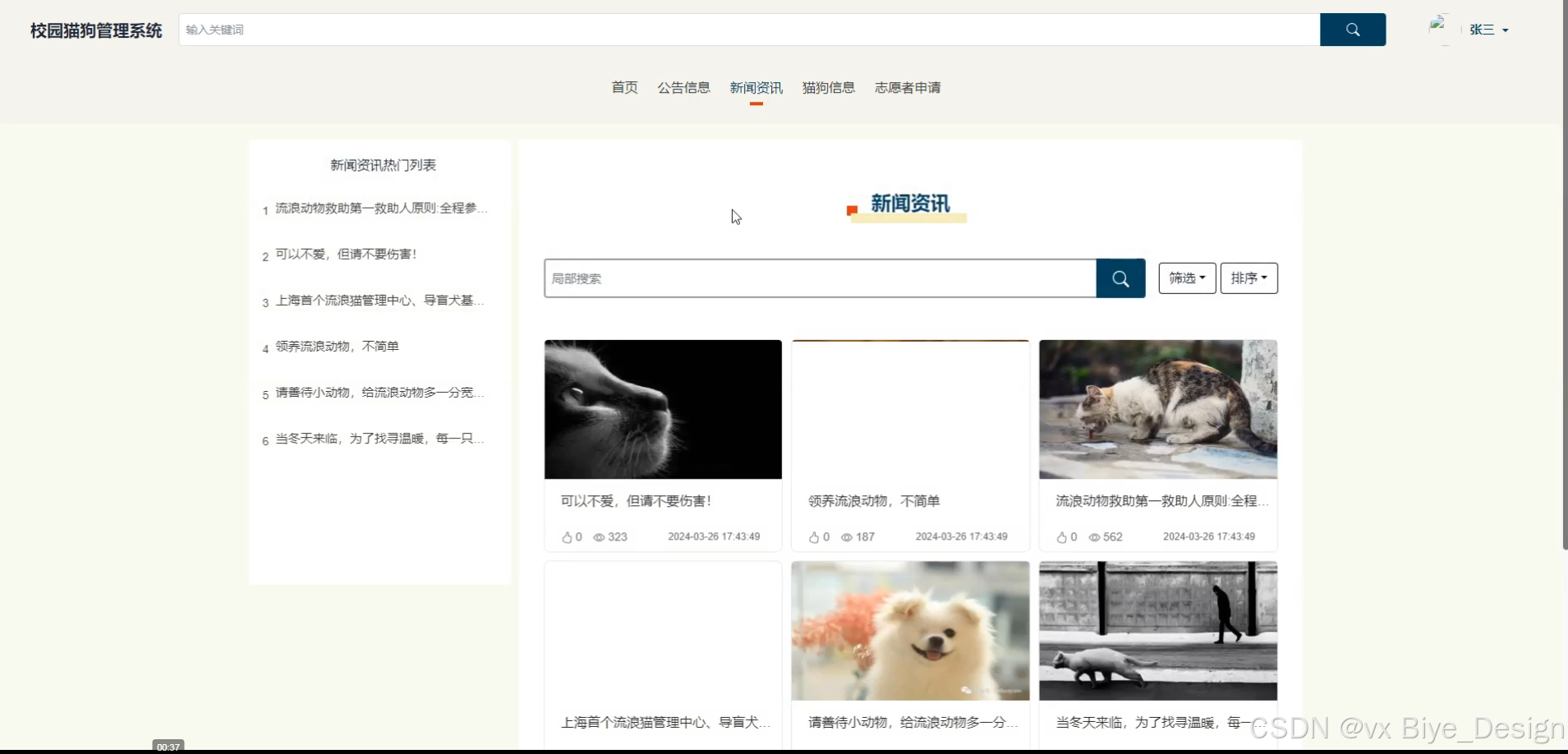Click the top global search magnifier button

pyautogui.click(x=1353, y=30)
